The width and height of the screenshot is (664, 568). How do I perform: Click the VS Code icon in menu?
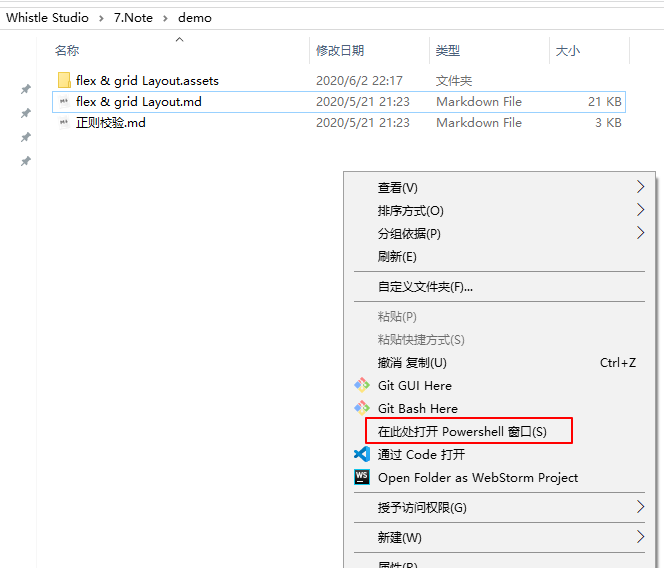click(x=362, y=454)
